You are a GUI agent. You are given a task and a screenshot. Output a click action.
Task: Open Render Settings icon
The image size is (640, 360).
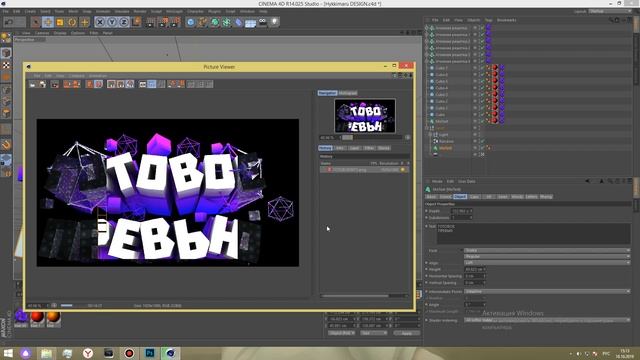176,22
